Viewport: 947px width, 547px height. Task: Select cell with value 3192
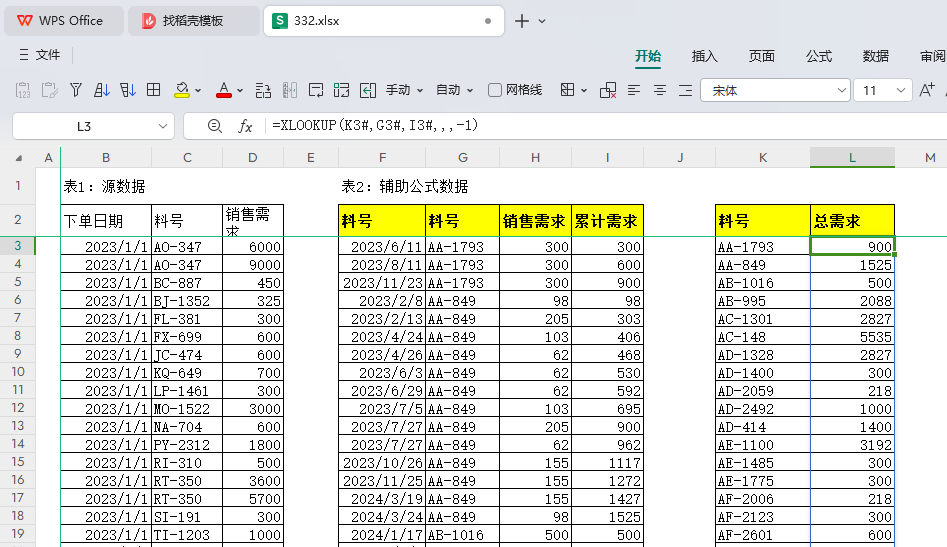point(852,445)
